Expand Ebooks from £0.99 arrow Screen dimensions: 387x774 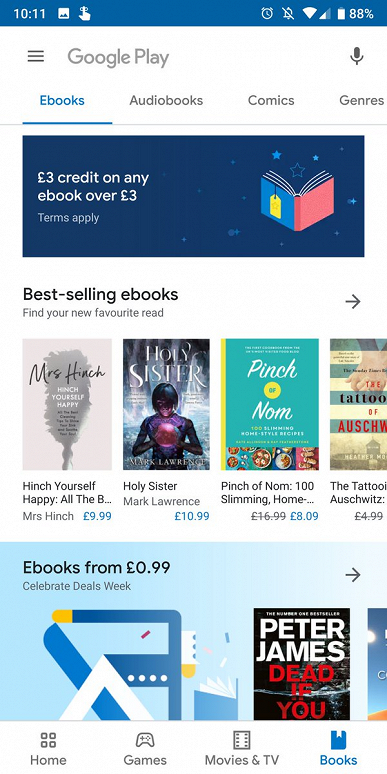click(x=352, y=575)
